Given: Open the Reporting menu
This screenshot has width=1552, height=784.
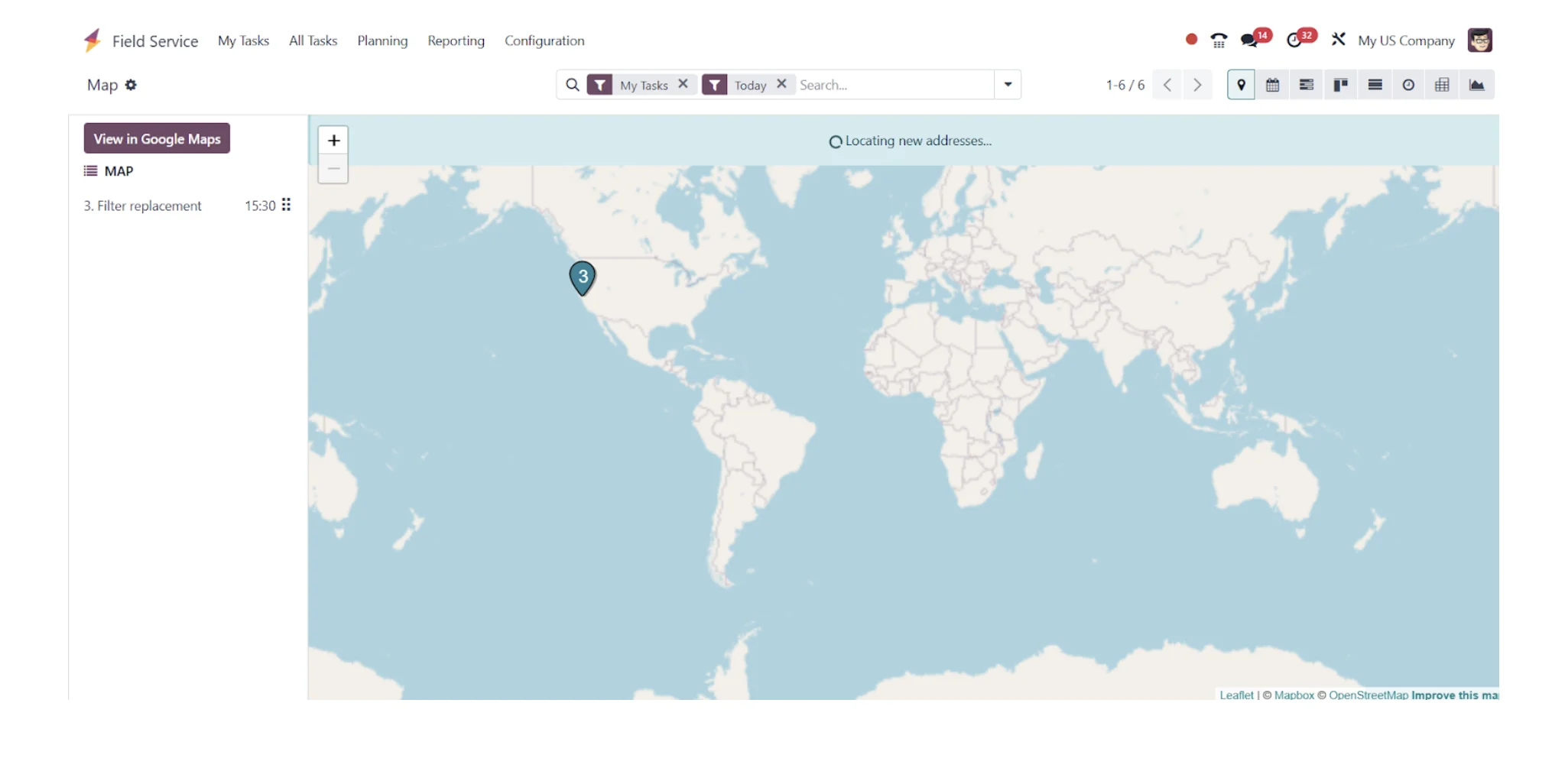Looking at the screenshot, I should pos(456,40).
